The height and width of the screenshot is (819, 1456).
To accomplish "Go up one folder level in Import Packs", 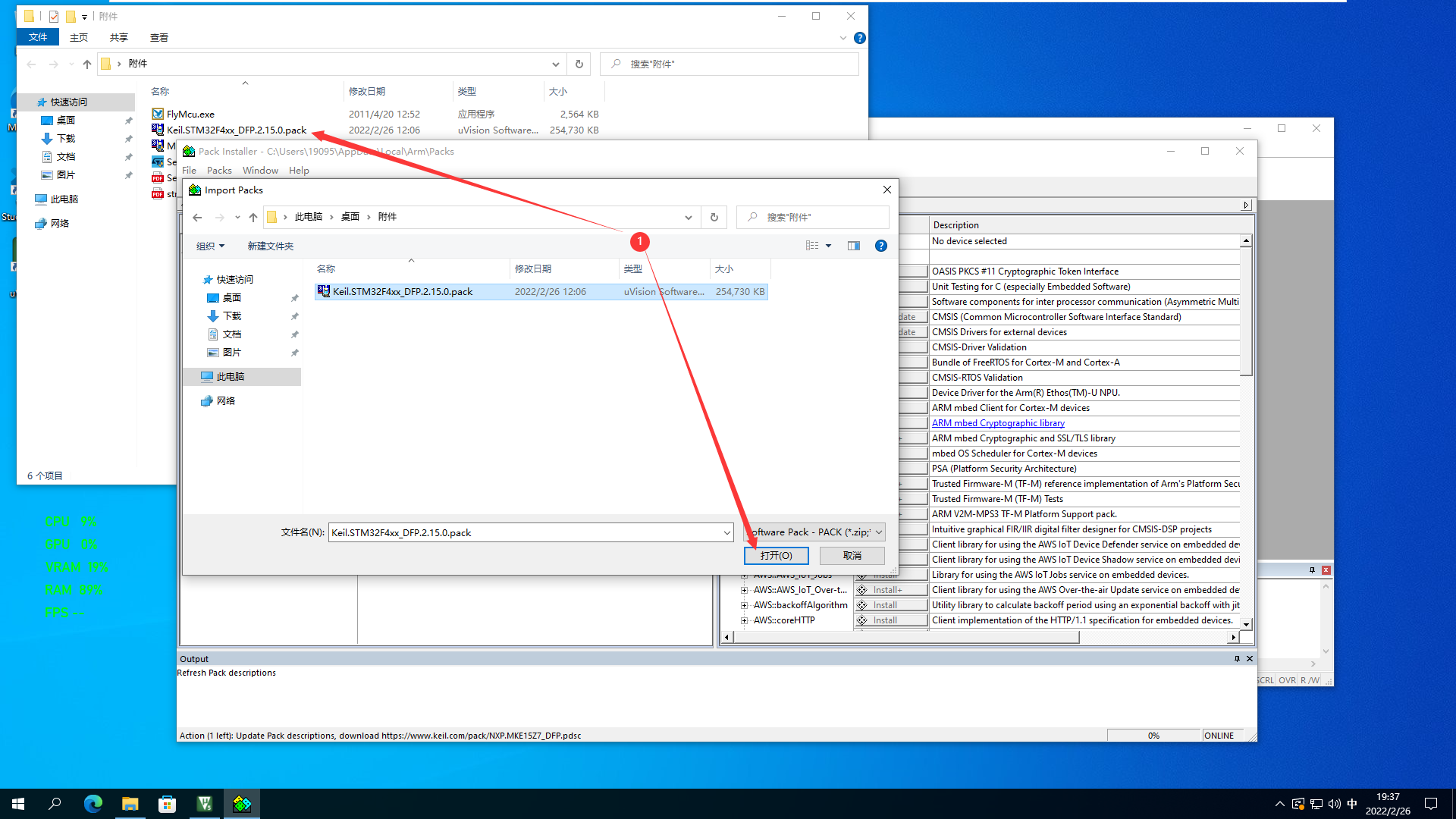I will [253, 217].
